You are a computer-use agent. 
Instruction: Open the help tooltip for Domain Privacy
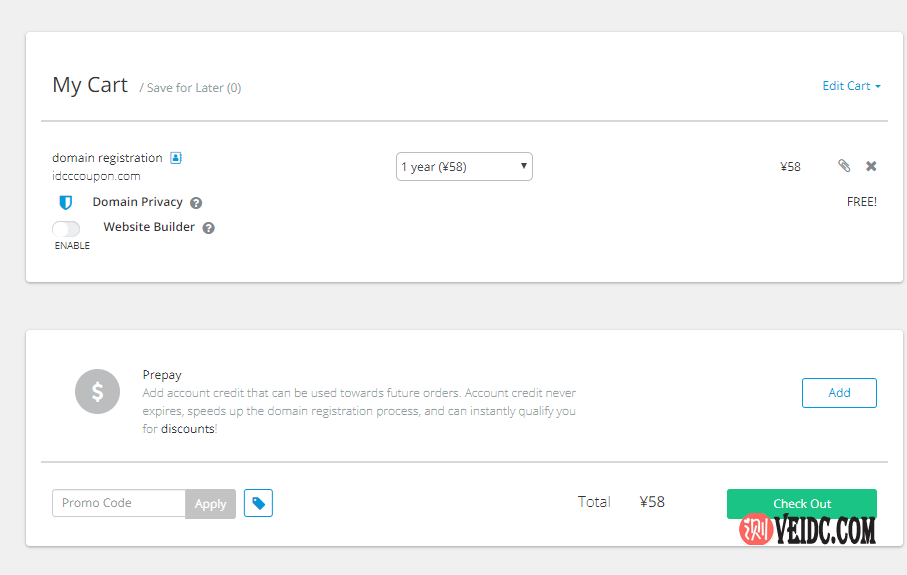click(x=196, y=203)
